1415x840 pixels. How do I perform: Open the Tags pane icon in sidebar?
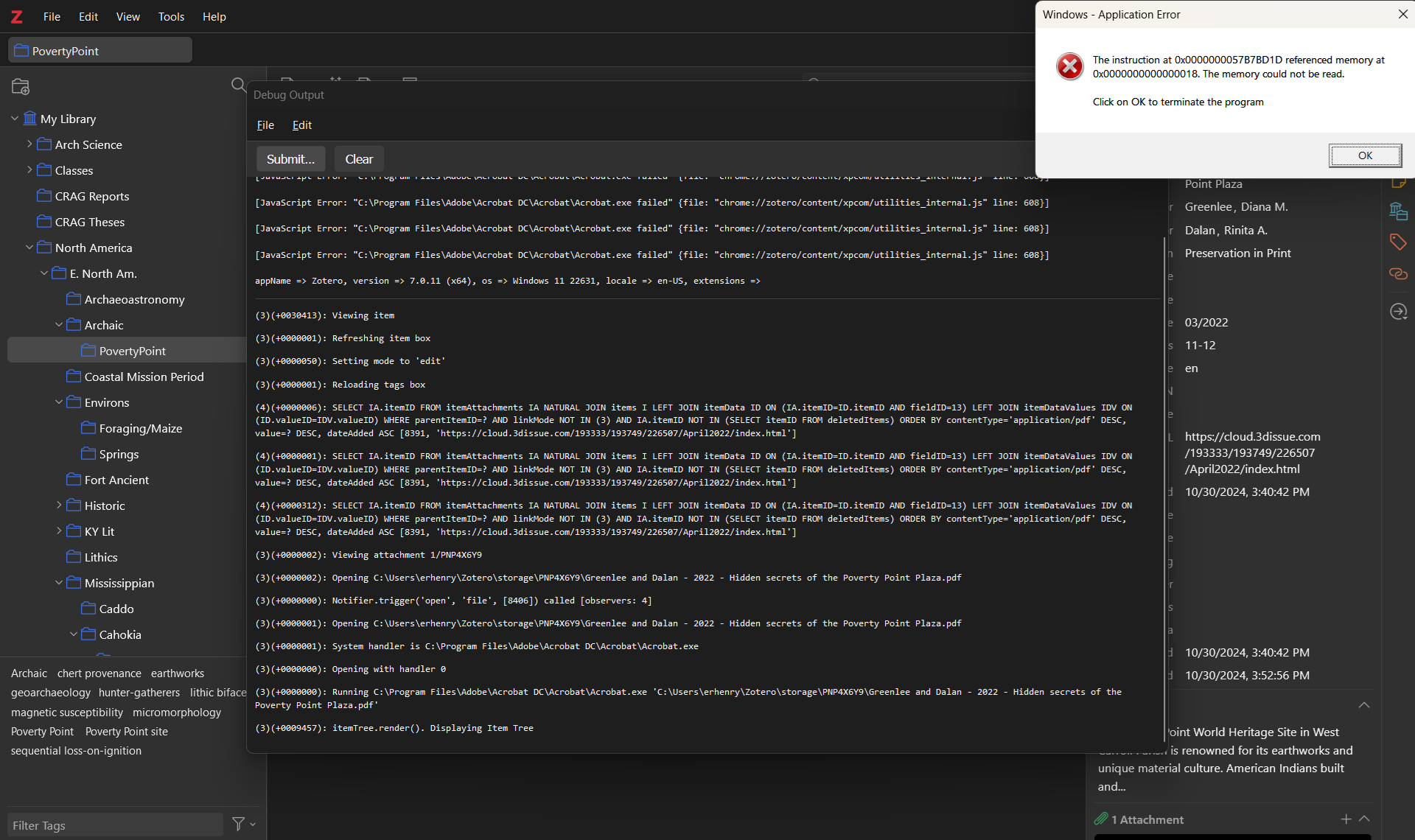coord(1398,242)
